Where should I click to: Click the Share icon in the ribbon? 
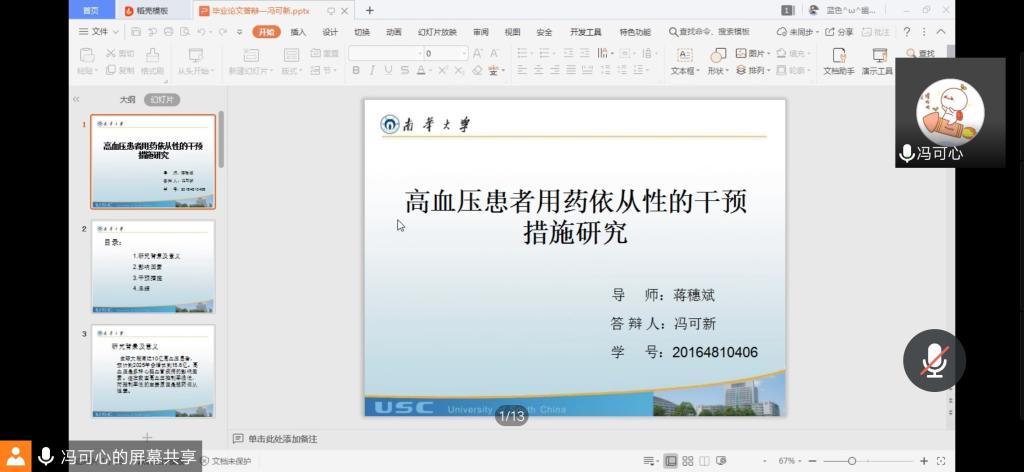point(838,32)
